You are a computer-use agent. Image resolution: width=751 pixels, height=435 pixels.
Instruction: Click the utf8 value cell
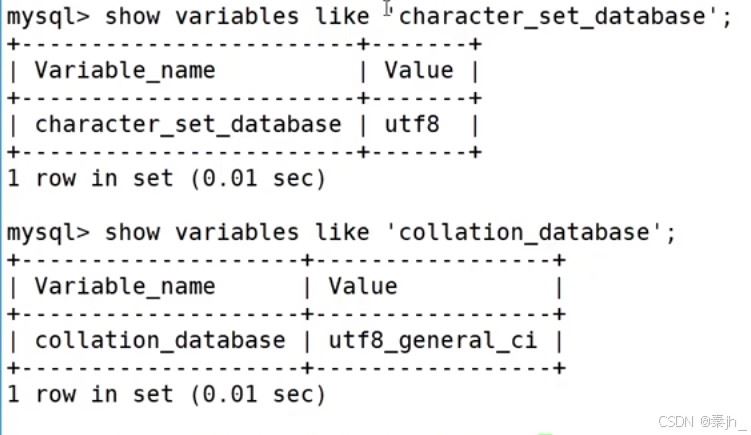(412, 124)
